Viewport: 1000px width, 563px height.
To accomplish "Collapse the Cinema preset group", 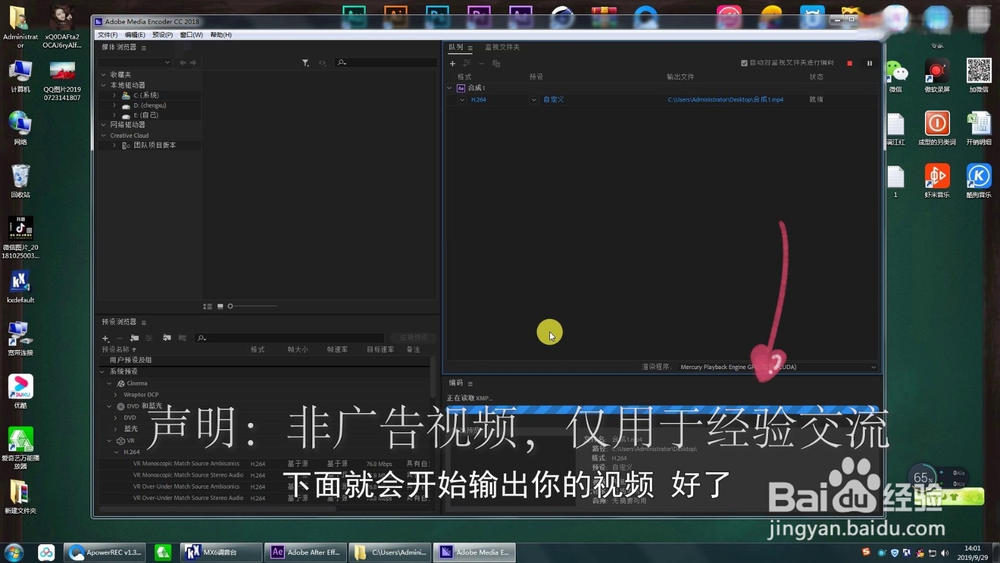I will click(110, 383).
